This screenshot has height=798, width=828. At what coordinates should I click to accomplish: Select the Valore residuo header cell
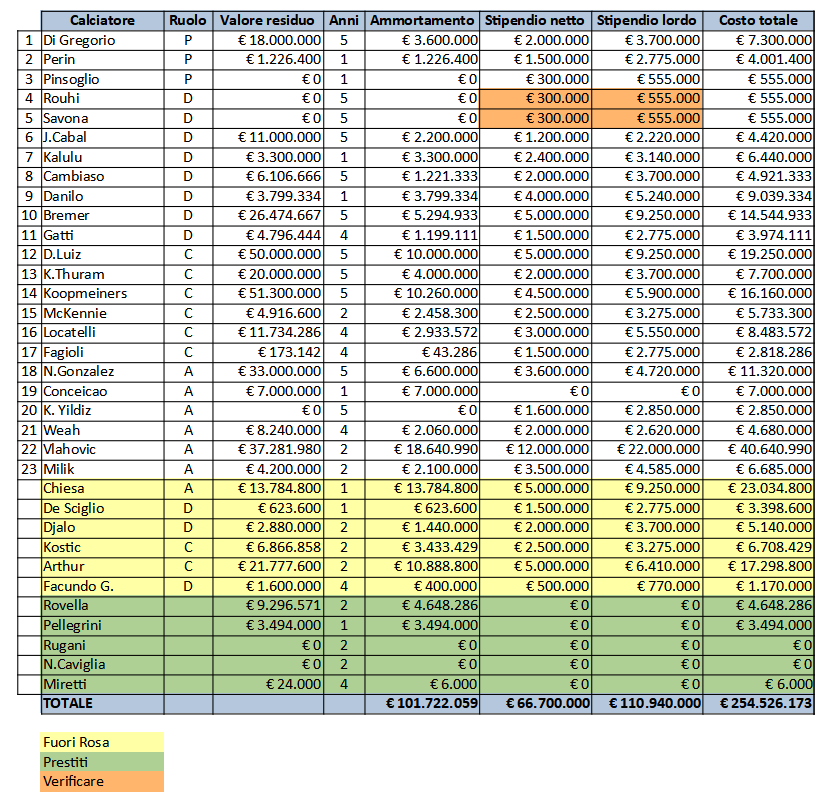(268, 21)
